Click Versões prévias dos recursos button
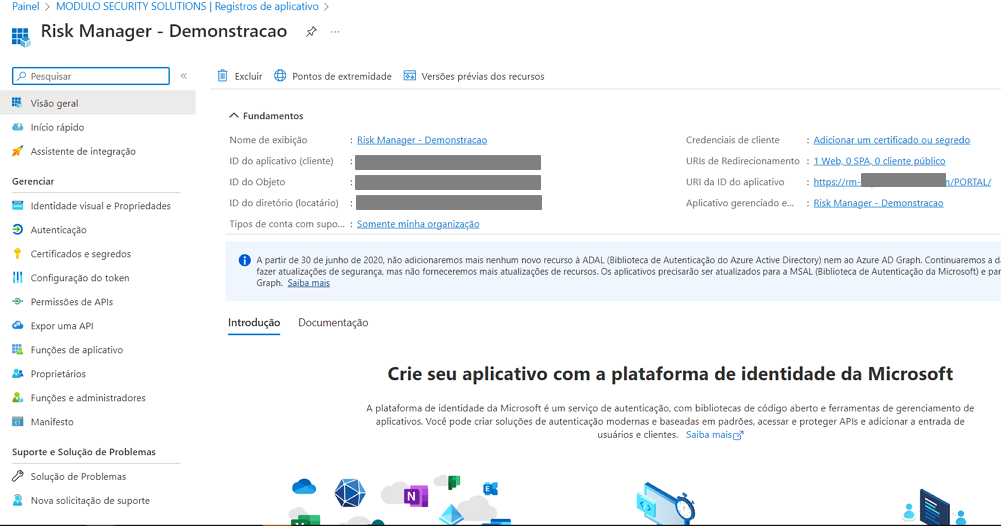The width and height of the screenshot is (1001, 526). coord(474,76)
